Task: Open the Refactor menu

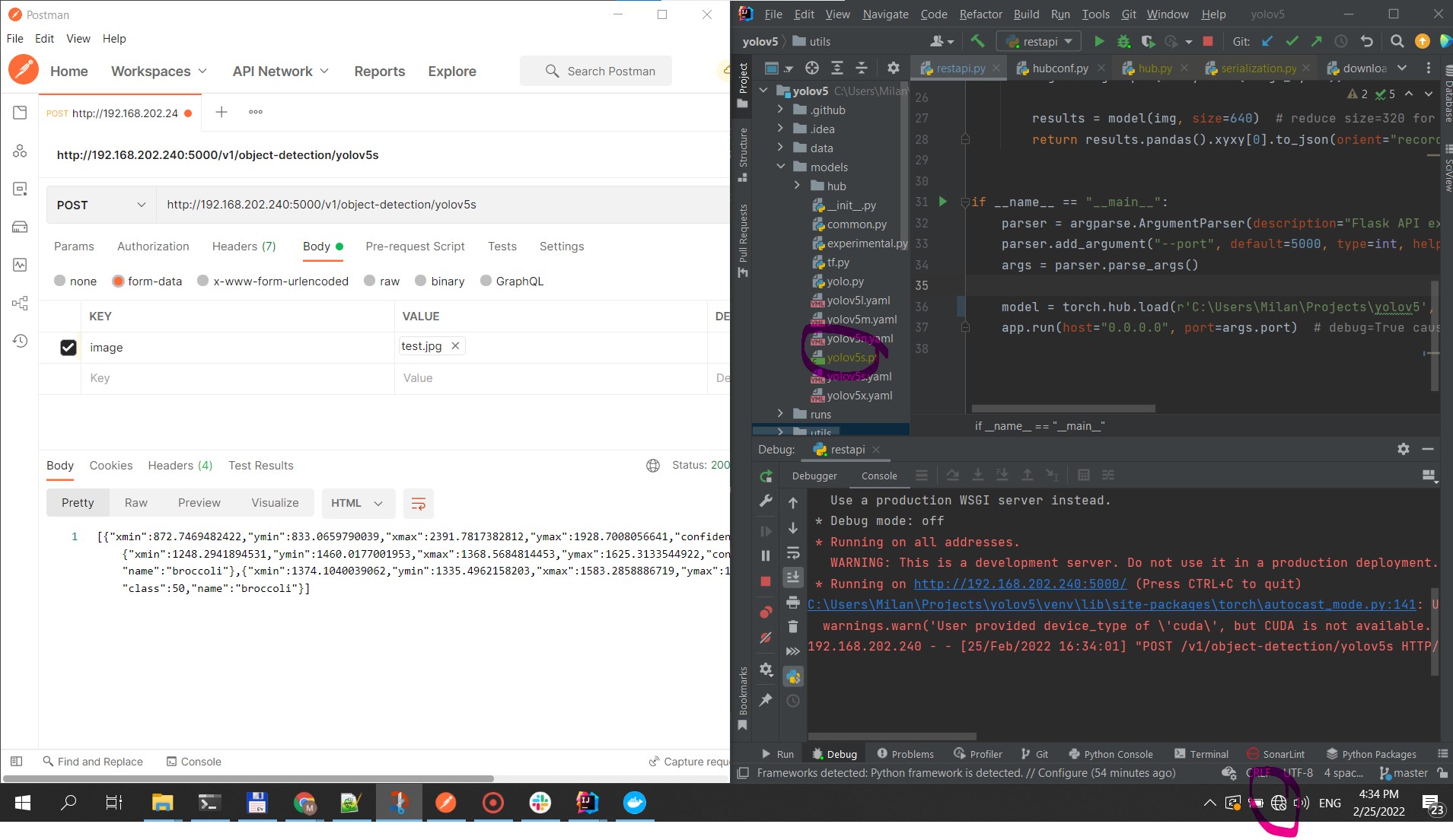Action: coord(980,14)
